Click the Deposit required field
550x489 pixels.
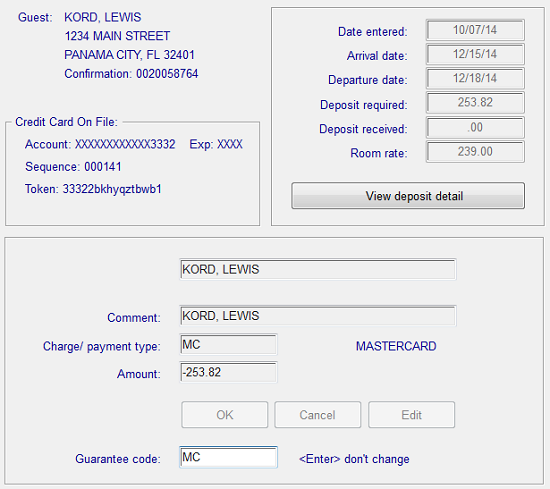pos(475,103)
